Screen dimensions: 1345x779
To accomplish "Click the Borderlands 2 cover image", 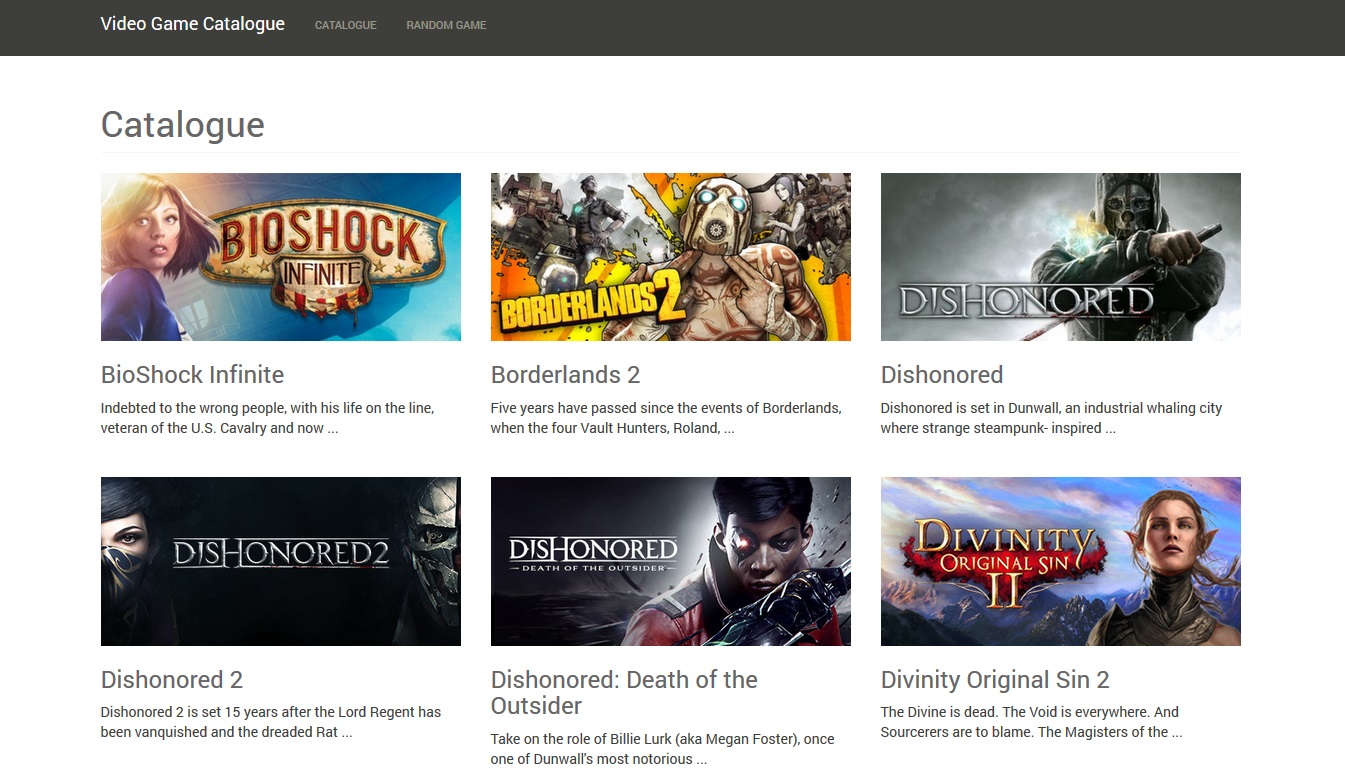I will point(670,256).
